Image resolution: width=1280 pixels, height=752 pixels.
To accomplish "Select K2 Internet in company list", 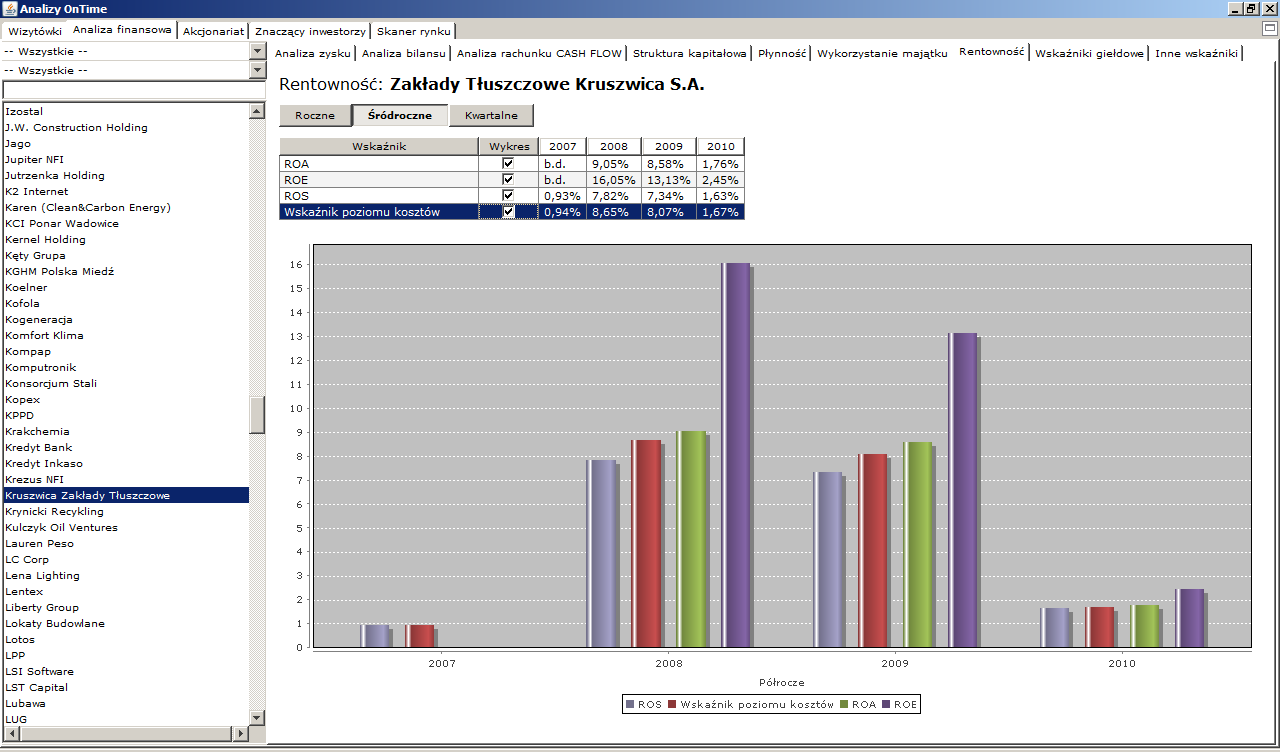I will point(125,191).
